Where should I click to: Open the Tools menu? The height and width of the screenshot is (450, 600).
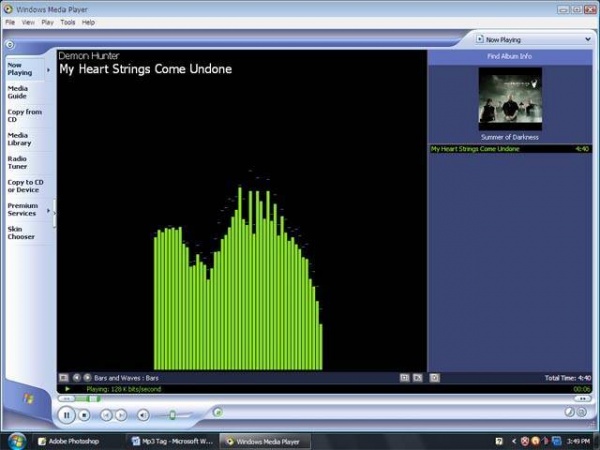click(x=68, y=22)
